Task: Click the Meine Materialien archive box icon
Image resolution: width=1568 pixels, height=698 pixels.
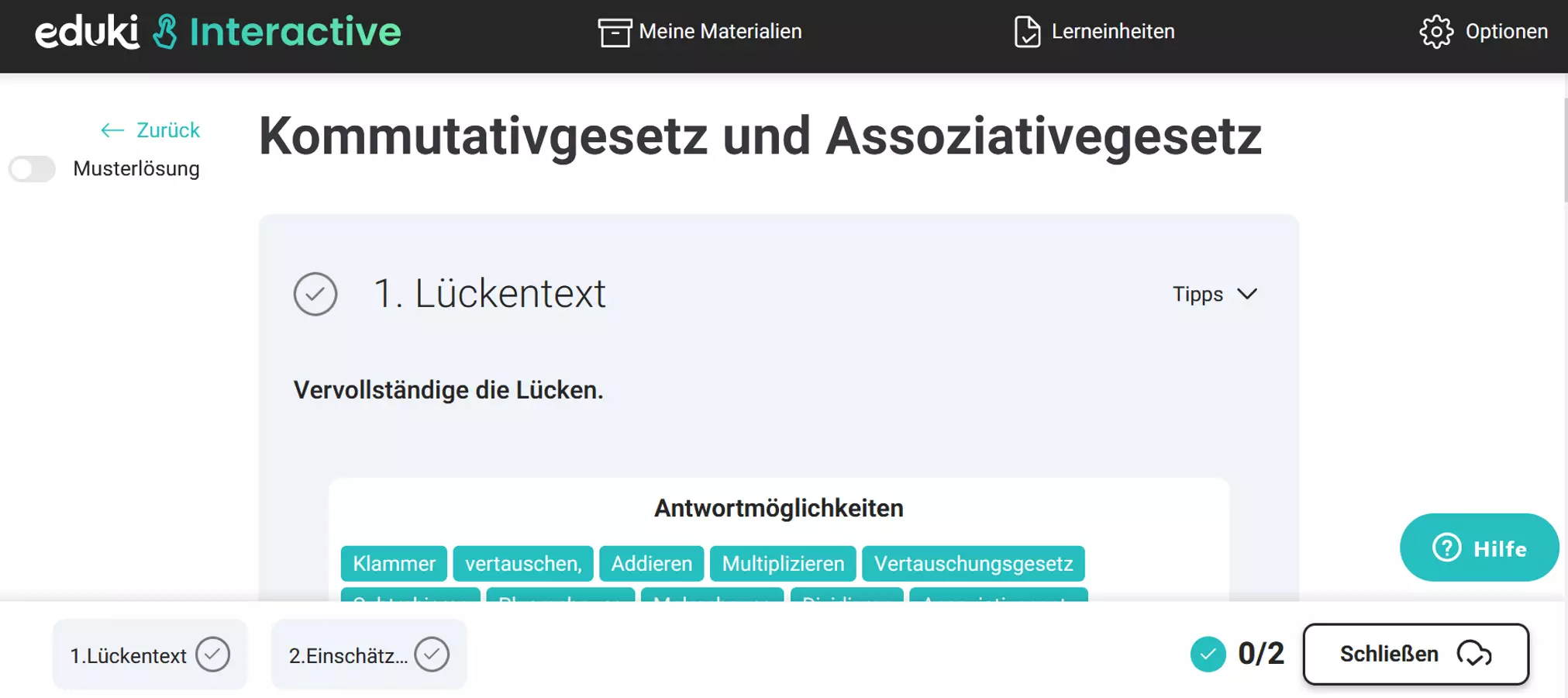Action: click(615, 32)
